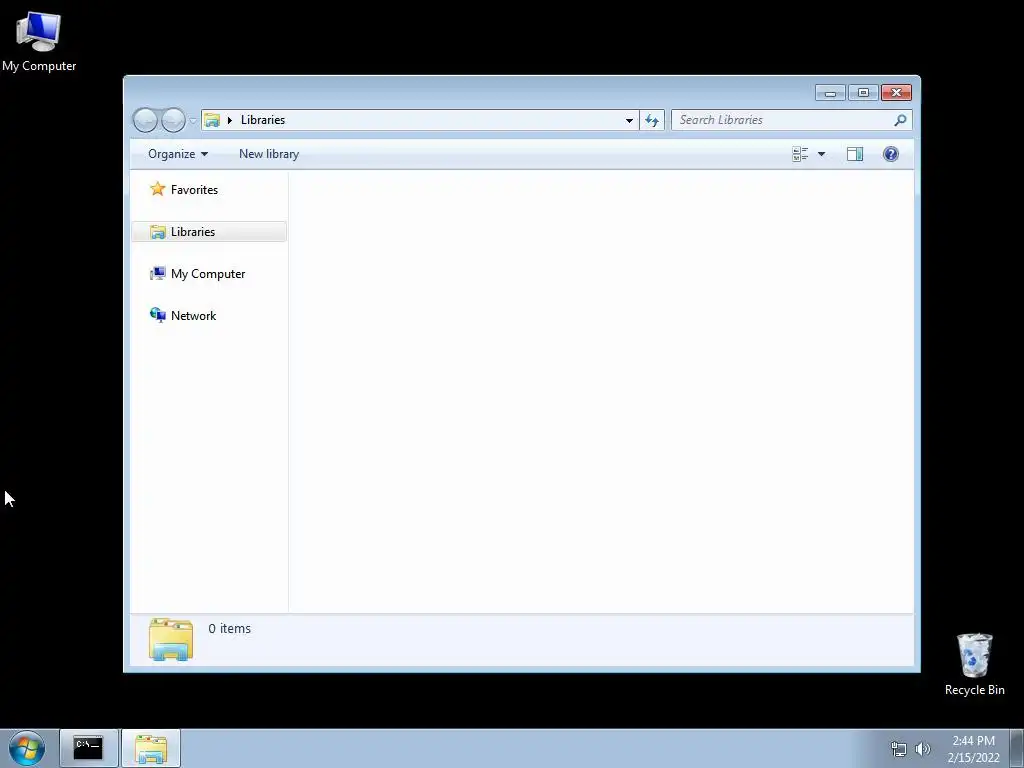The image size is (1024, 768).
Task: Select the Libraries breadcrumb in address bar
Action: click(263, 120)
